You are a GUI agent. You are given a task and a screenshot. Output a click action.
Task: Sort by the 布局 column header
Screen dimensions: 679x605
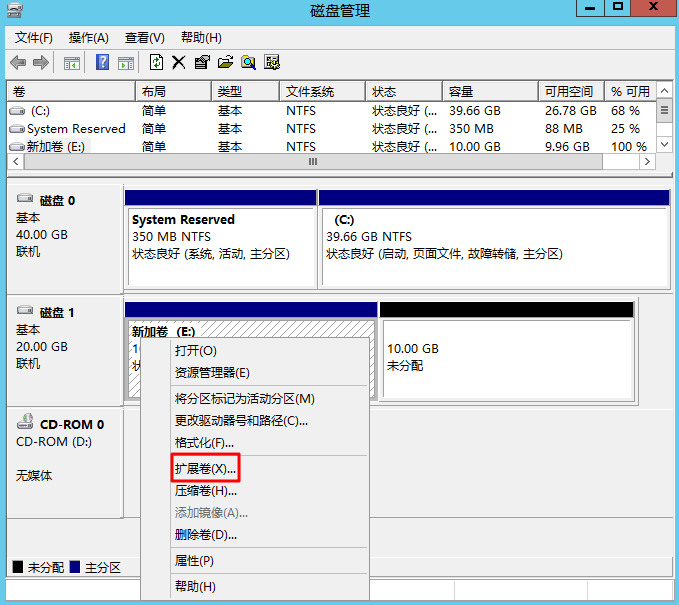tap(173, 91)
